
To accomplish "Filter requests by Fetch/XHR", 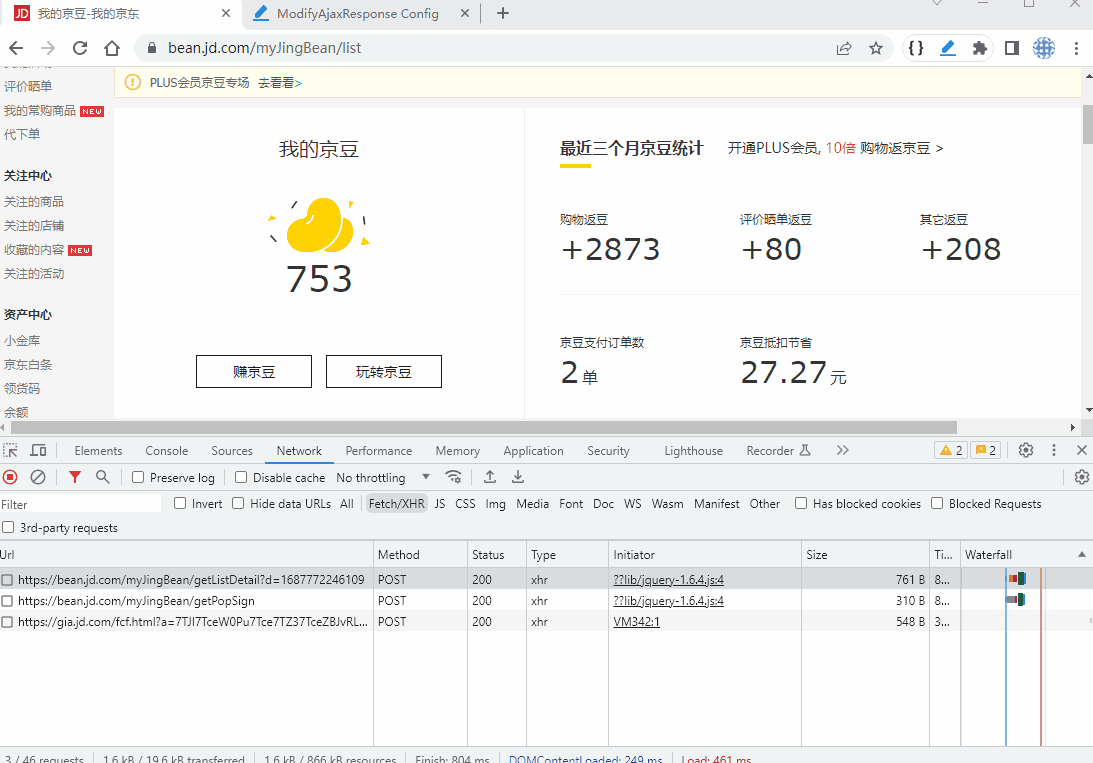I will (x=397, y=503).
